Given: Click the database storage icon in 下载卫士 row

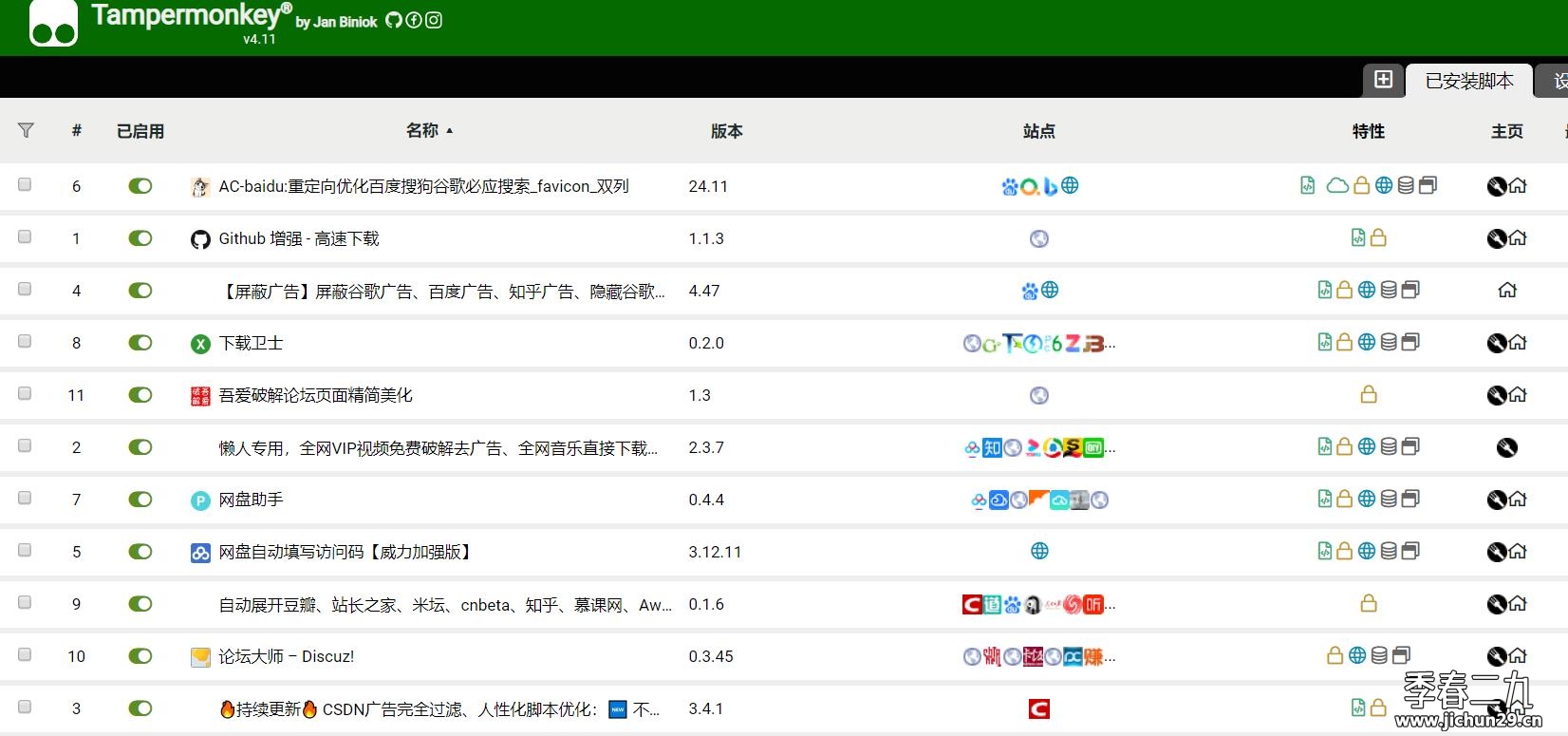Looking at the screenshot, I should pos(1389,342).
